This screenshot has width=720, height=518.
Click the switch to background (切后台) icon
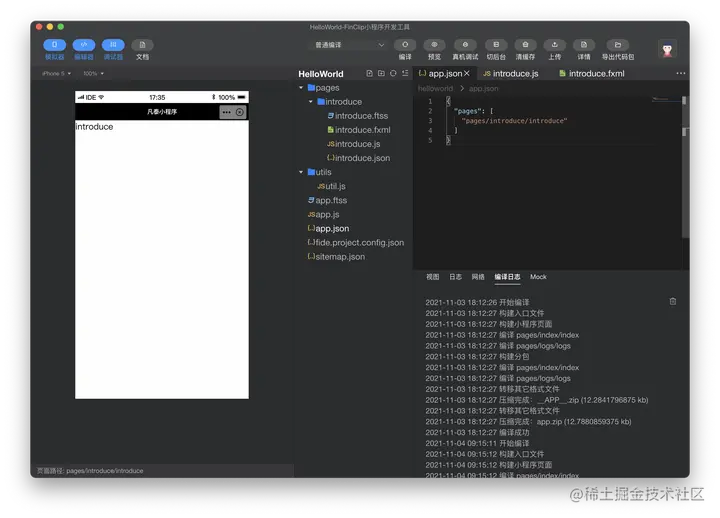496,45
